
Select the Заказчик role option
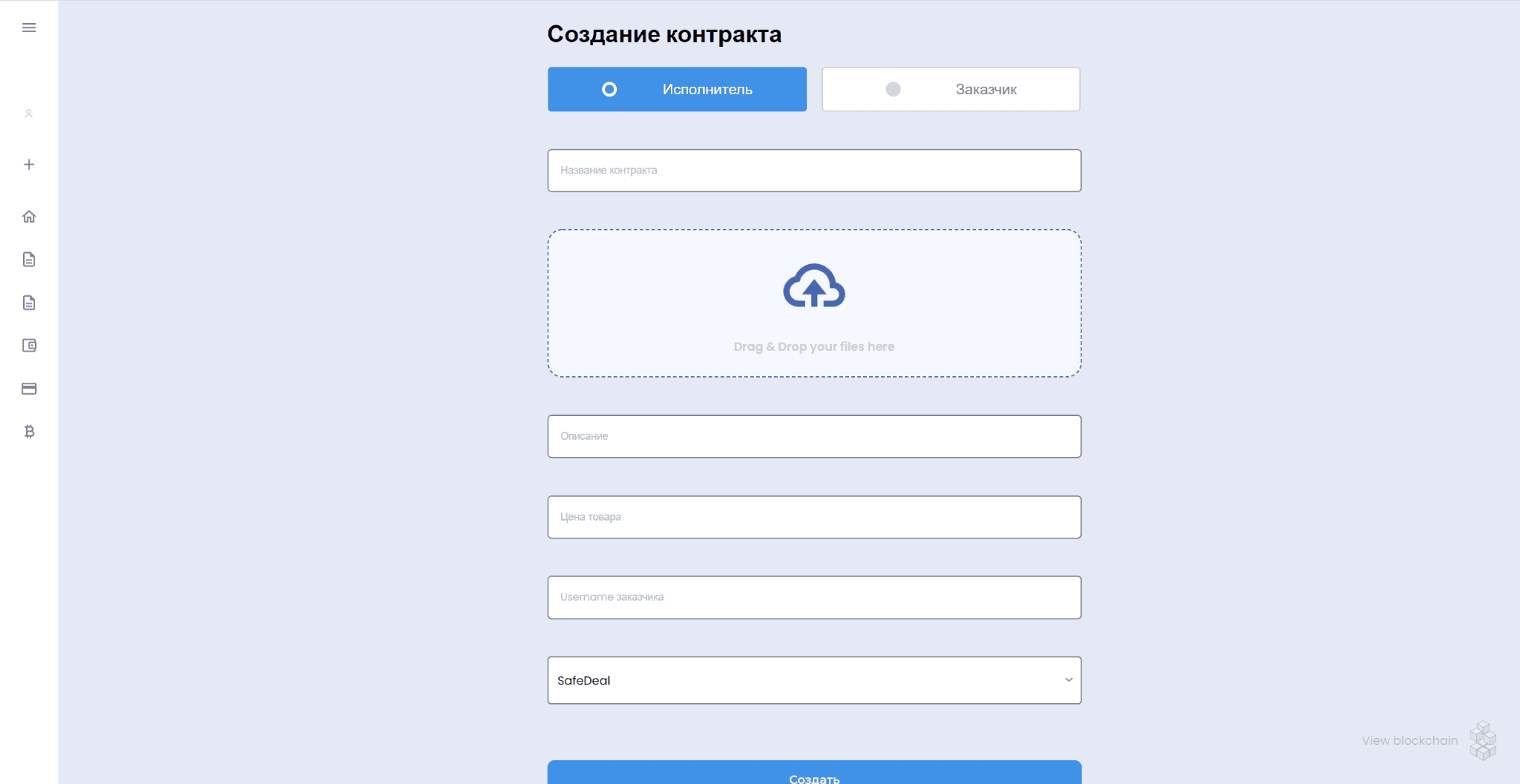coord(951,89)
